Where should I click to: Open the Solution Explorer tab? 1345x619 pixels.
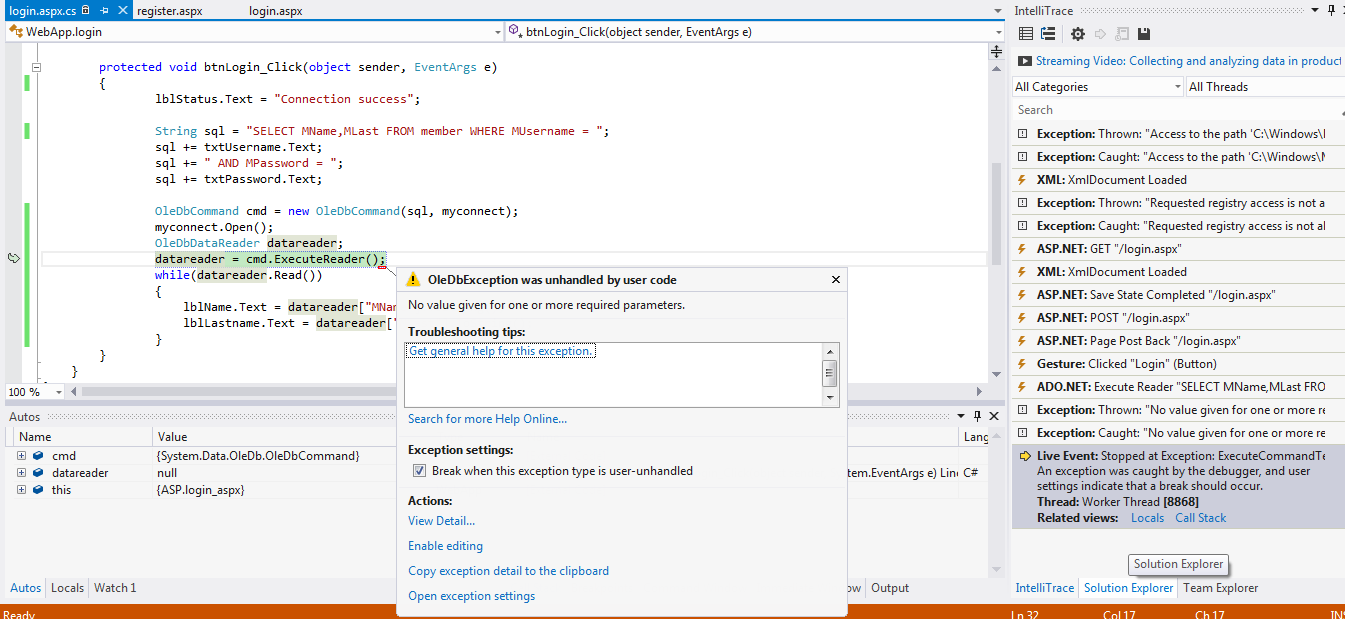1129,588
